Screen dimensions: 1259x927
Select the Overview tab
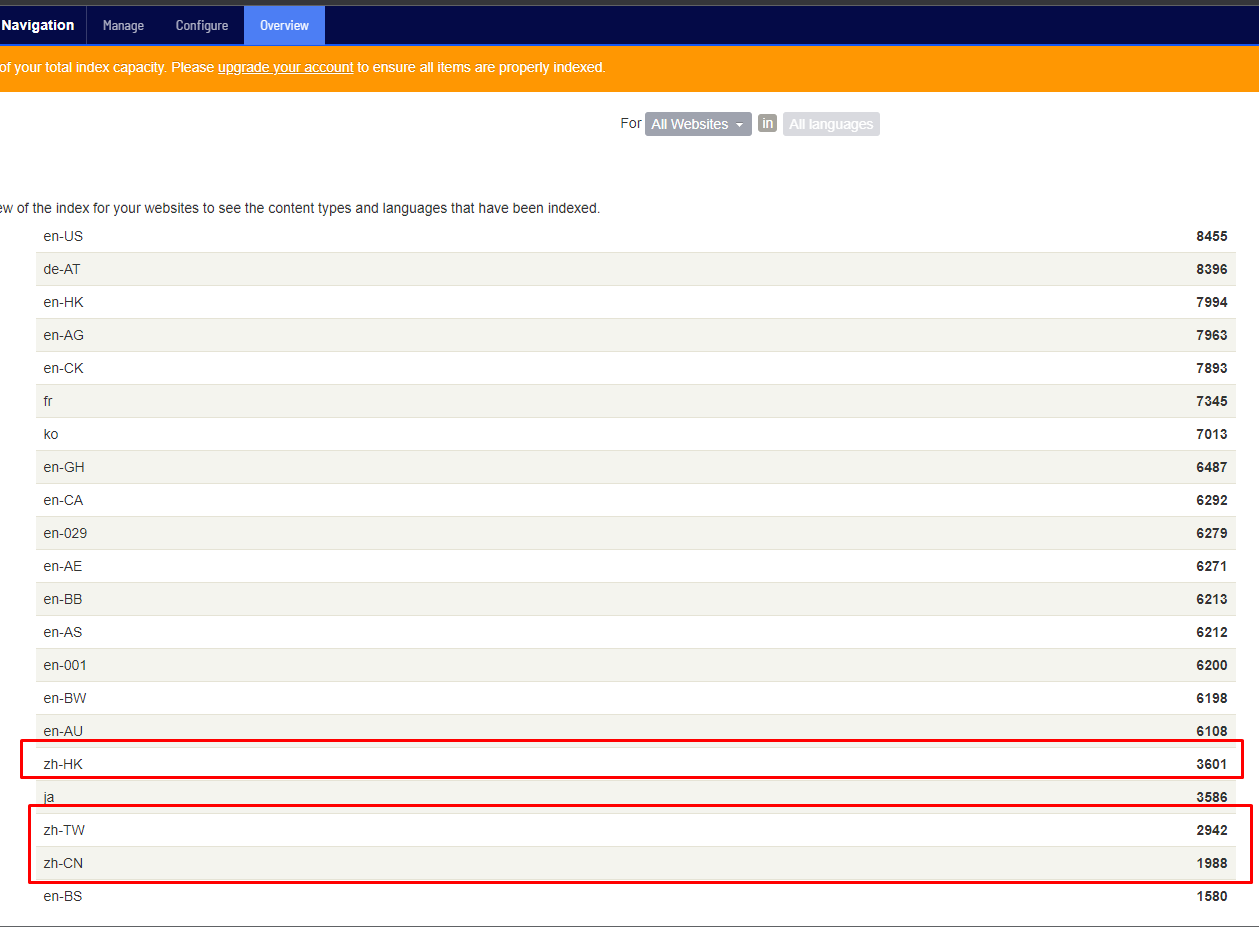coord(284,25)
